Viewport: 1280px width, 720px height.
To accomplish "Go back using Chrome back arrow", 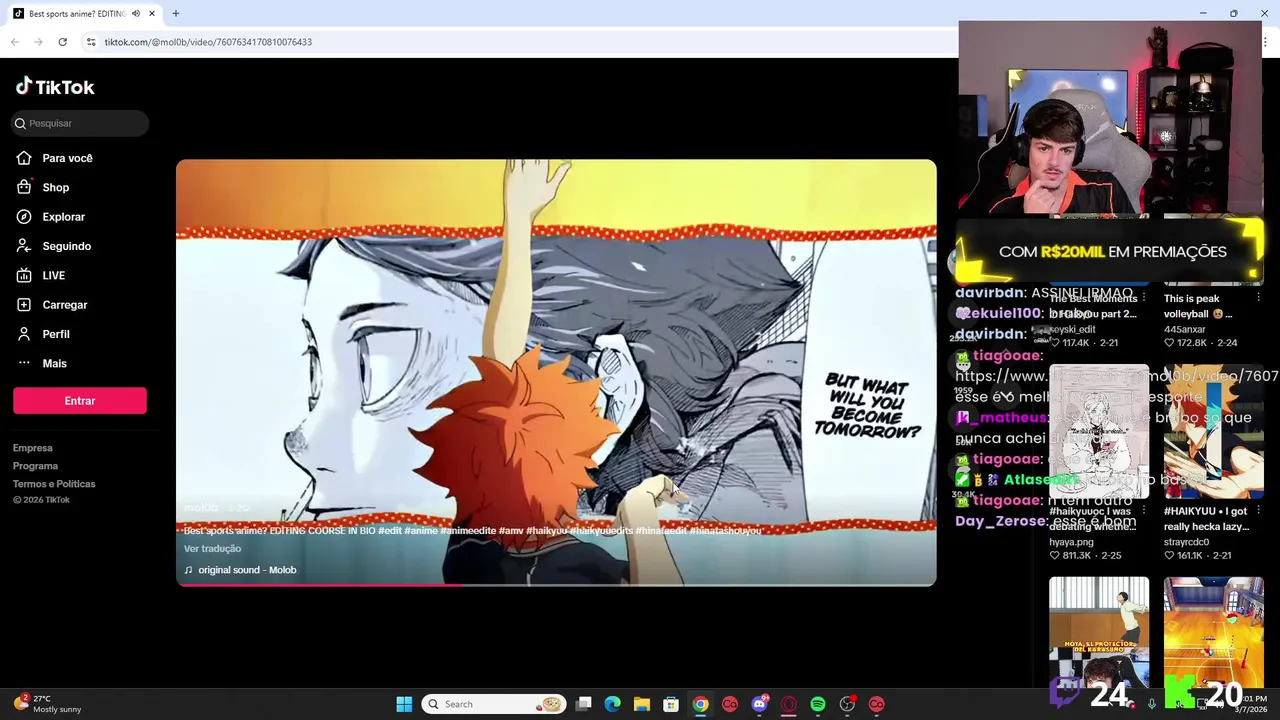I will click(14, 42).
